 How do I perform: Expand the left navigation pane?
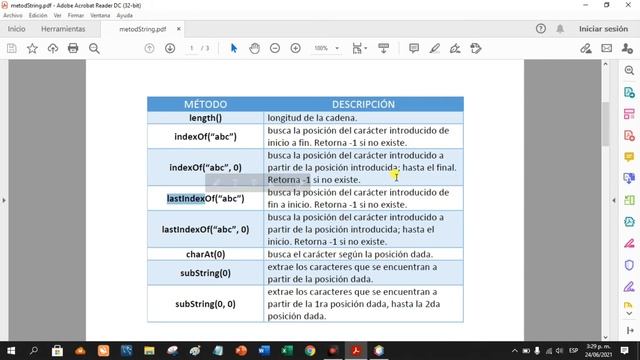click(4, 200)
